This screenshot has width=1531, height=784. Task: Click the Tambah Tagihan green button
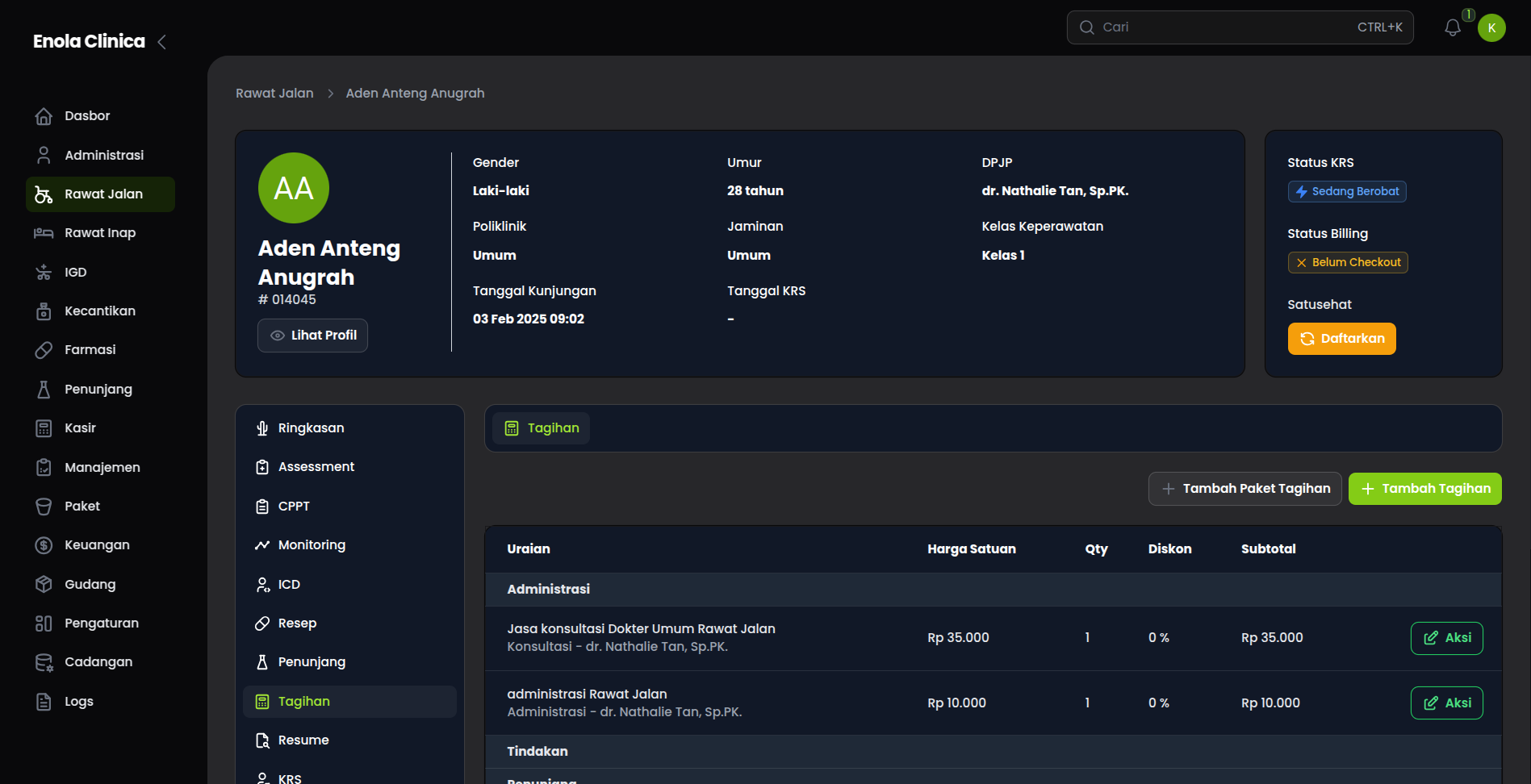pos(1424,488)
